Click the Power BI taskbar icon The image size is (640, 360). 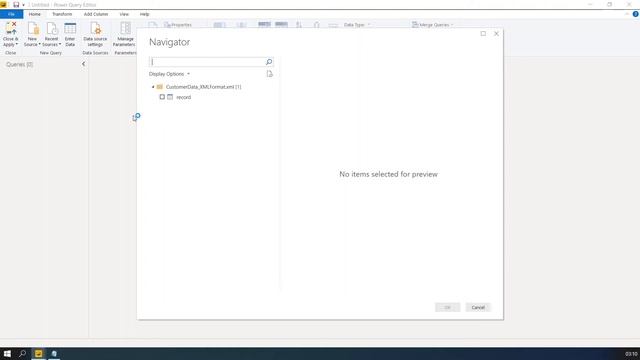[x=38, y=353]
